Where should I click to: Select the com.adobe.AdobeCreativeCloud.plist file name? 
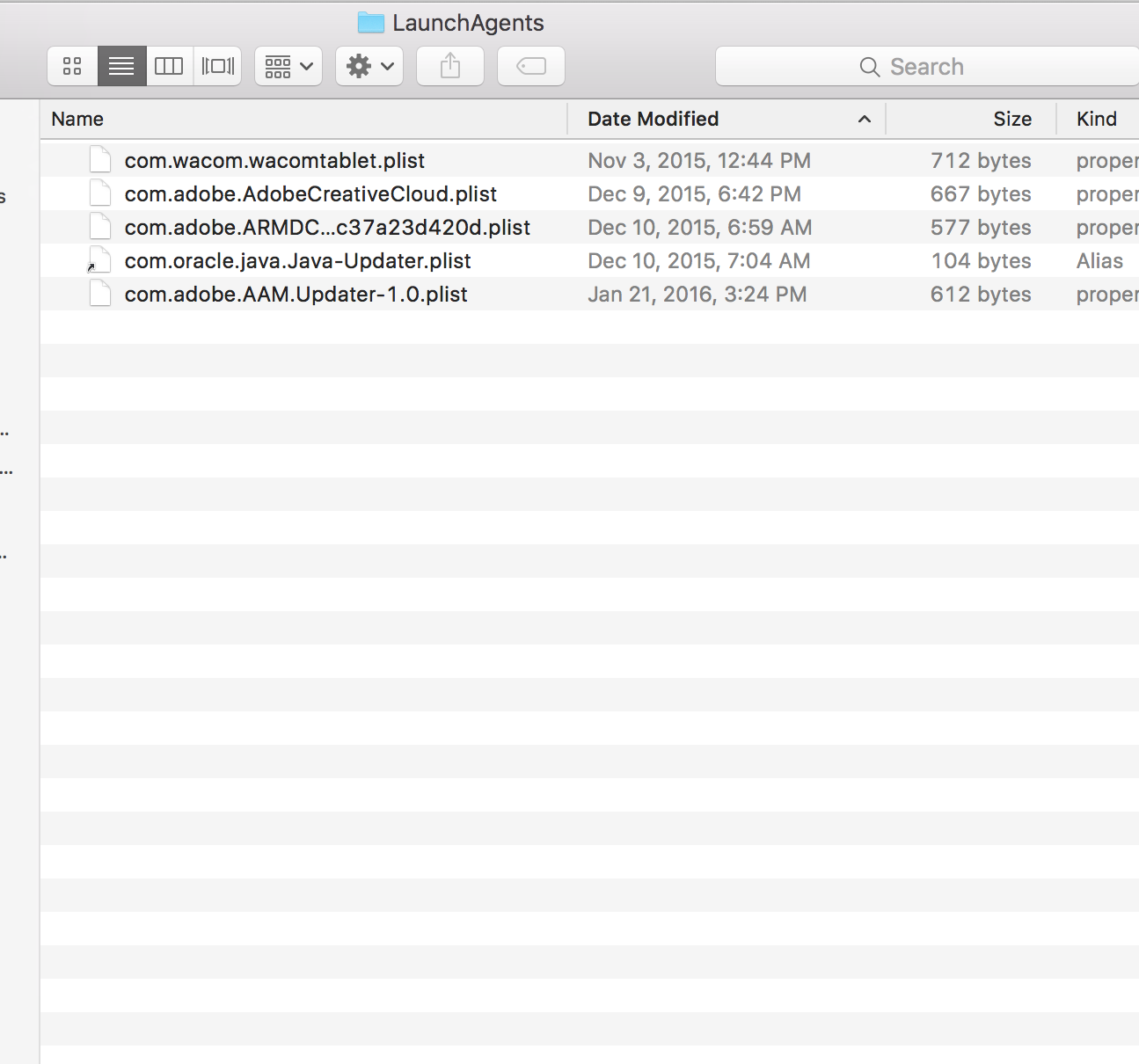click(x=310, y=194)
